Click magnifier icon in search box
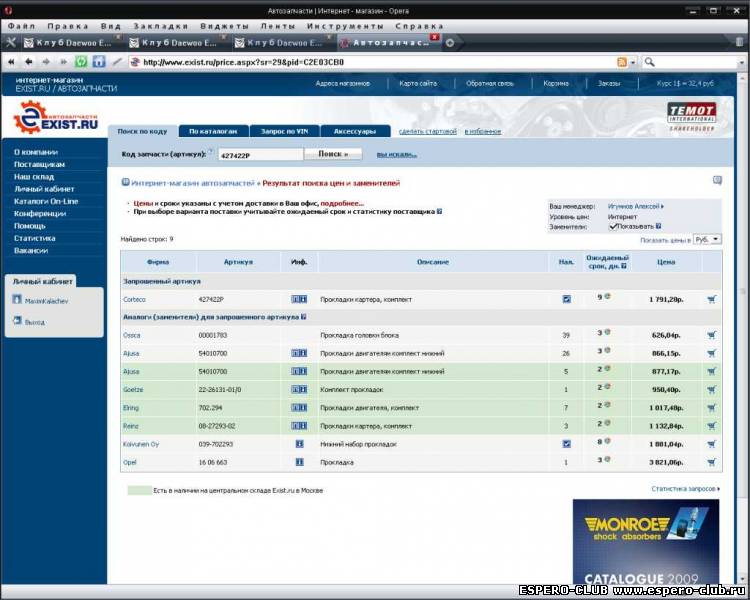Image resolution: width=750 pixels, height=600 pixels. click(x=649, y=62)
